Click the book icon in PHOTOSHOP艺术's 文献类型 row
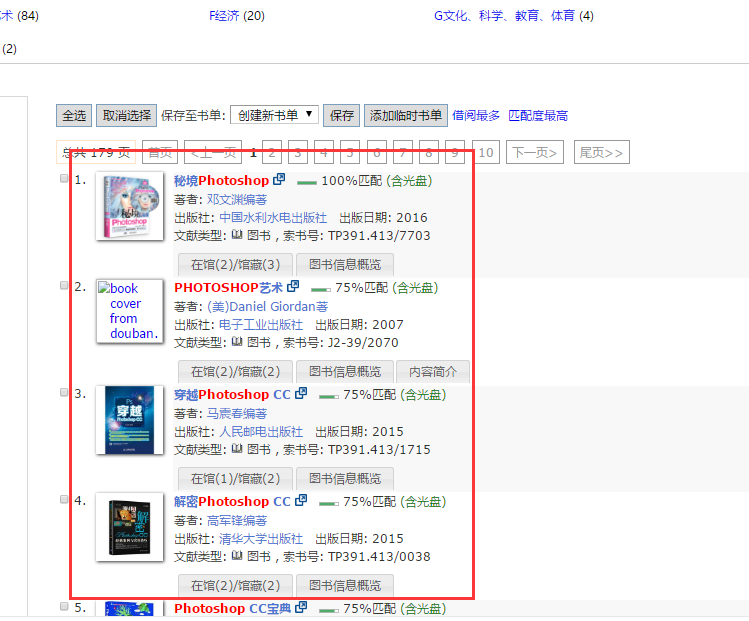This screenshot has width=749, height=621. (237, 342)
